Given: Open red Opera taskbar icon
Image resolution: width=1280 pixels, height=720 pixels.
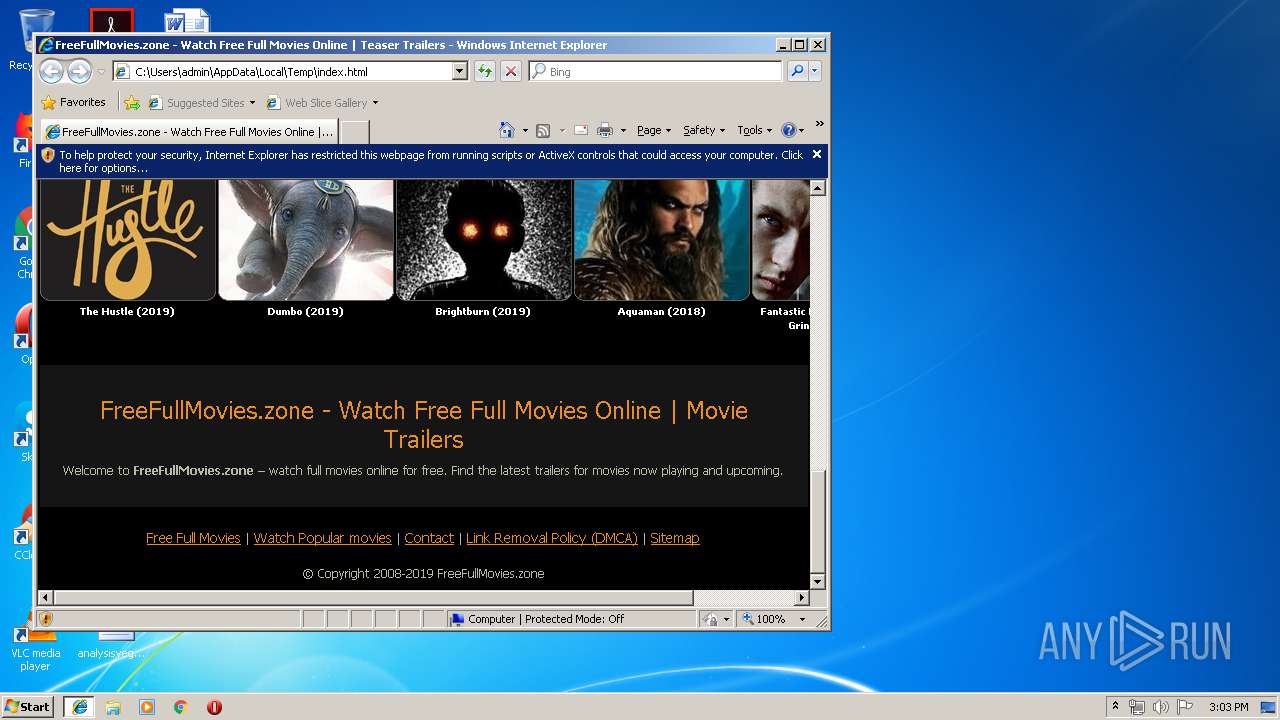Looking at the screenshot, I should pyautogui.click(x=214, y=707).
